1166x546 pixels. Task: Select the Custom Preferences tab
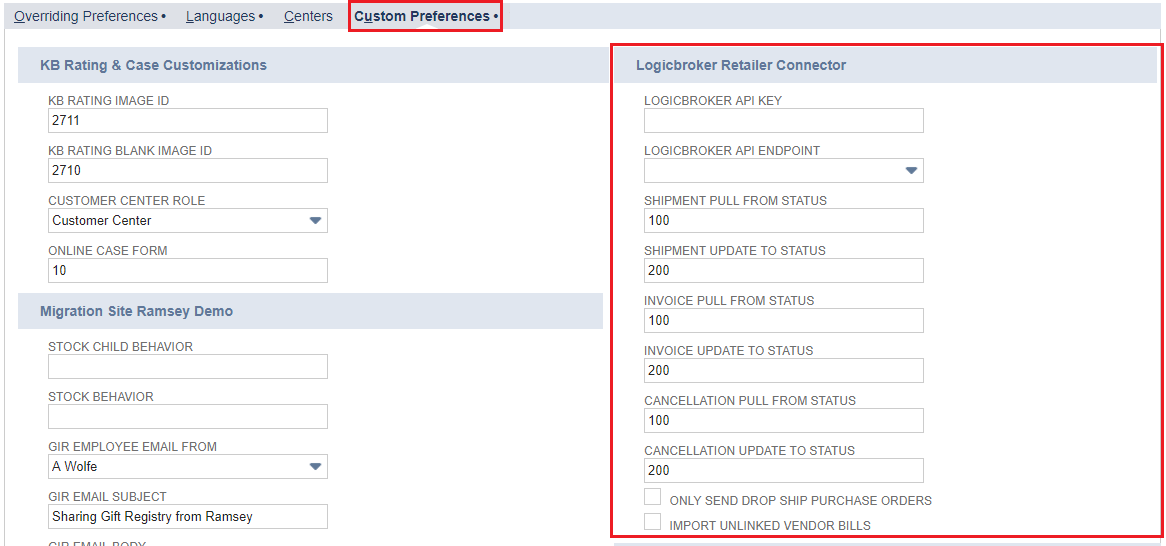[422, 17]
